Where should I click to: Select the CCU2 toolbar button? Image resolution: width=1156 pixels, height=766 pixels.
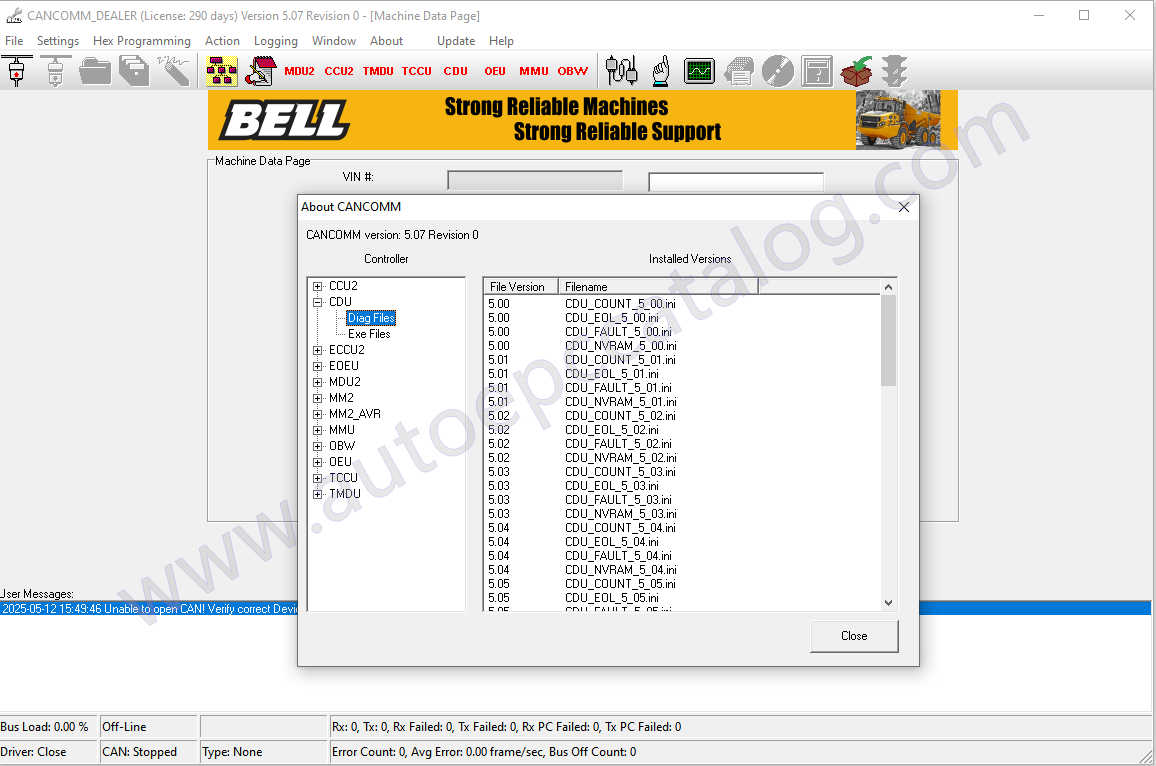point(339,72)
